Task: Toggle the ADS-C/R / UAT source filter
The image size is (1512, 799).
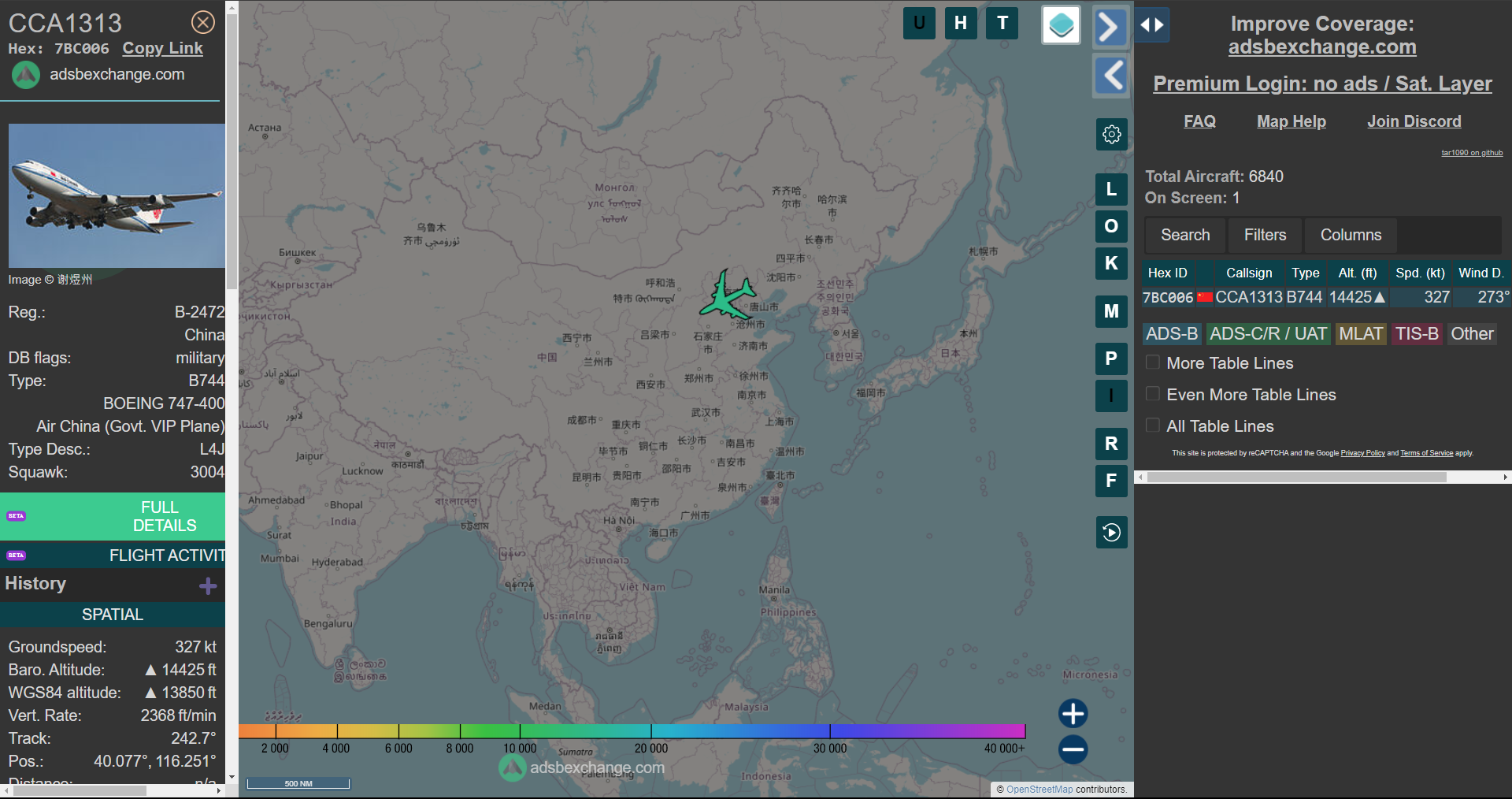Action: point(1268,334)
